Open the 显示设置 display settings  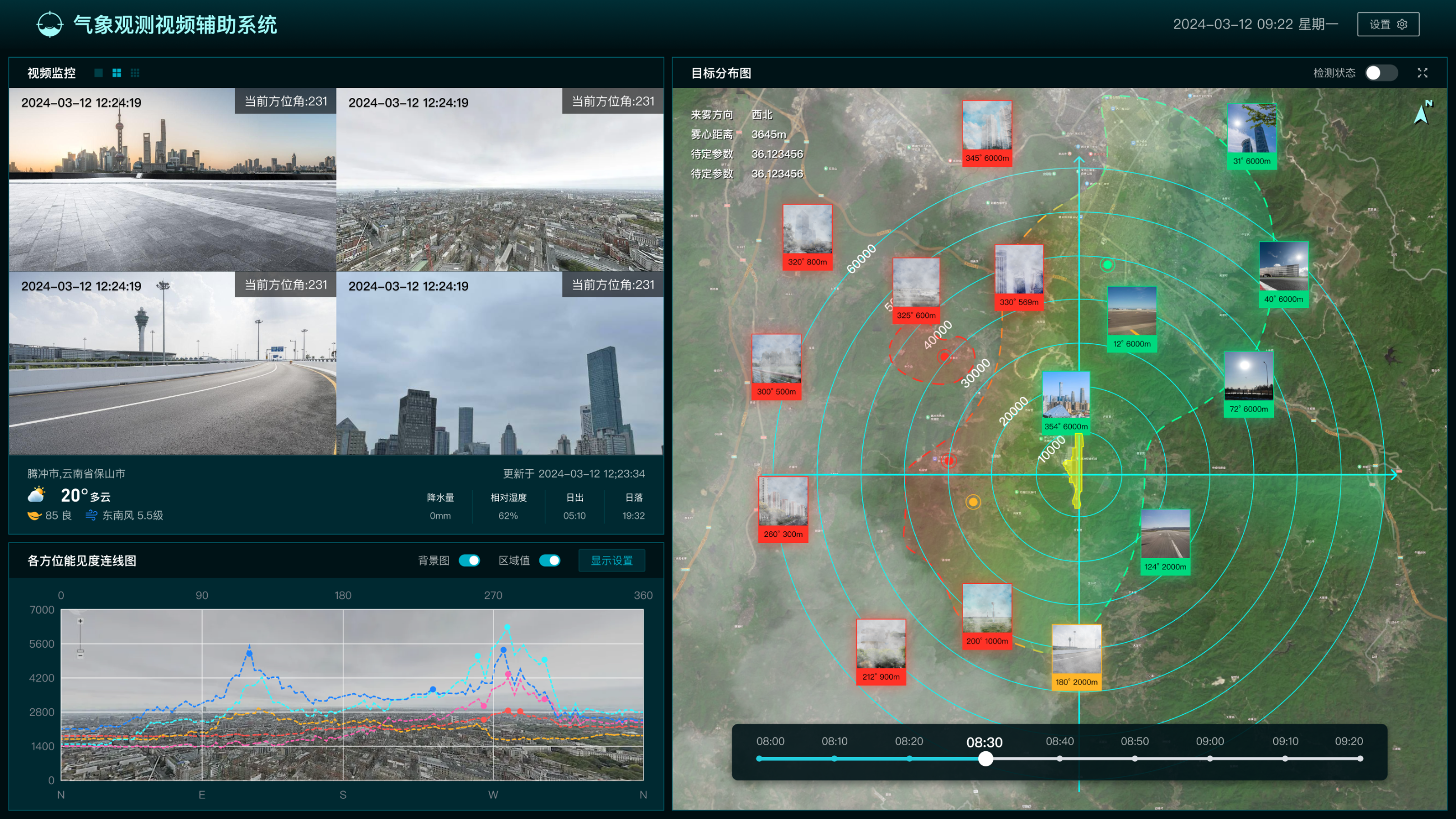[x=612, y=560]
